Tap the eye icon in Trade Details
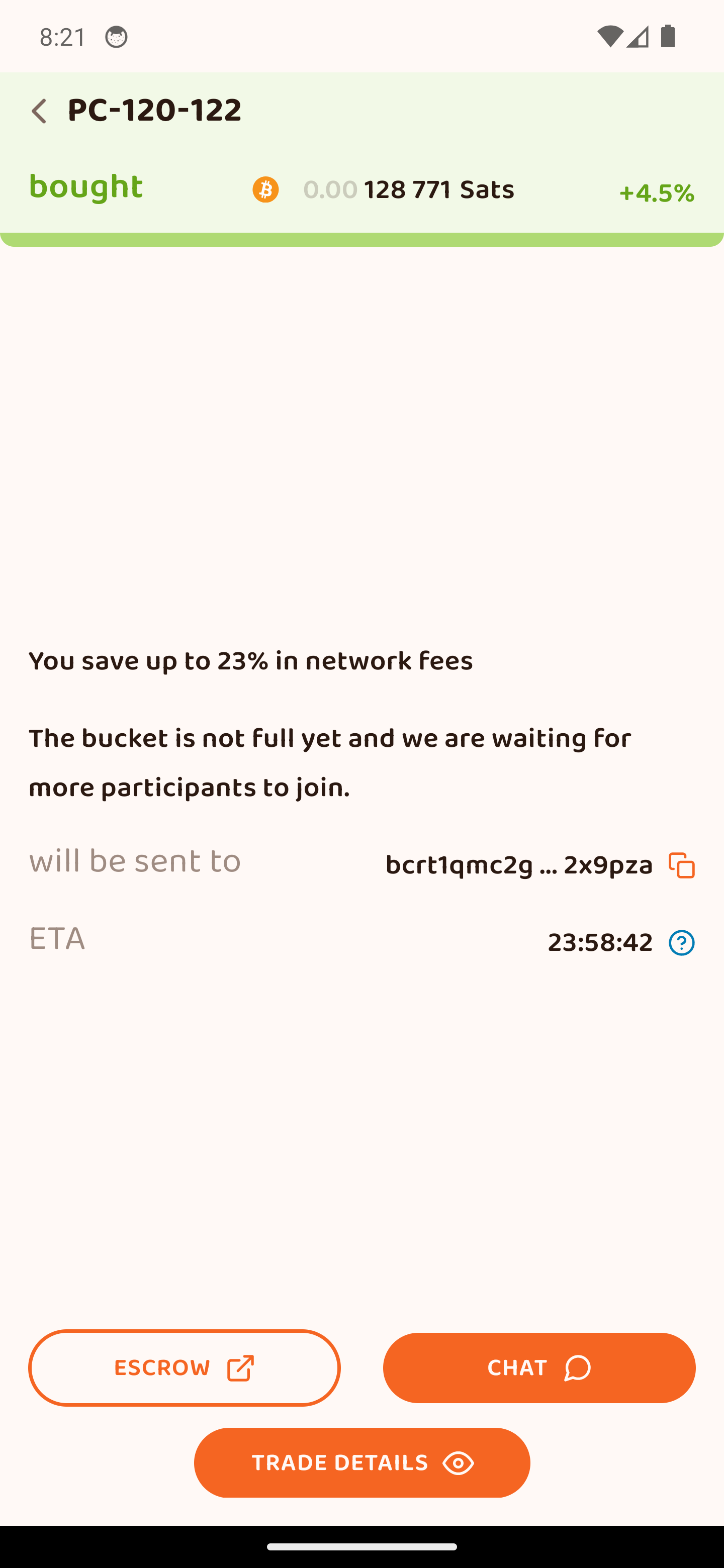Image resolution: width=724 pixels, height=1568 pixels. point(458,1463)
